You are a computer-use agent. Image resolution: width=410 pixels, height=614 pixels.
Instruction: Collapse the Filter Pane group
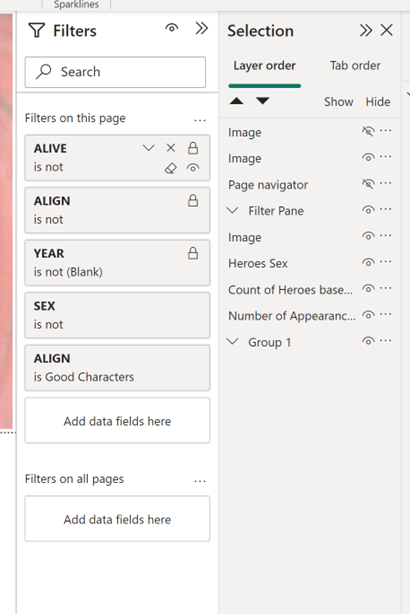(x=233, y=210)
